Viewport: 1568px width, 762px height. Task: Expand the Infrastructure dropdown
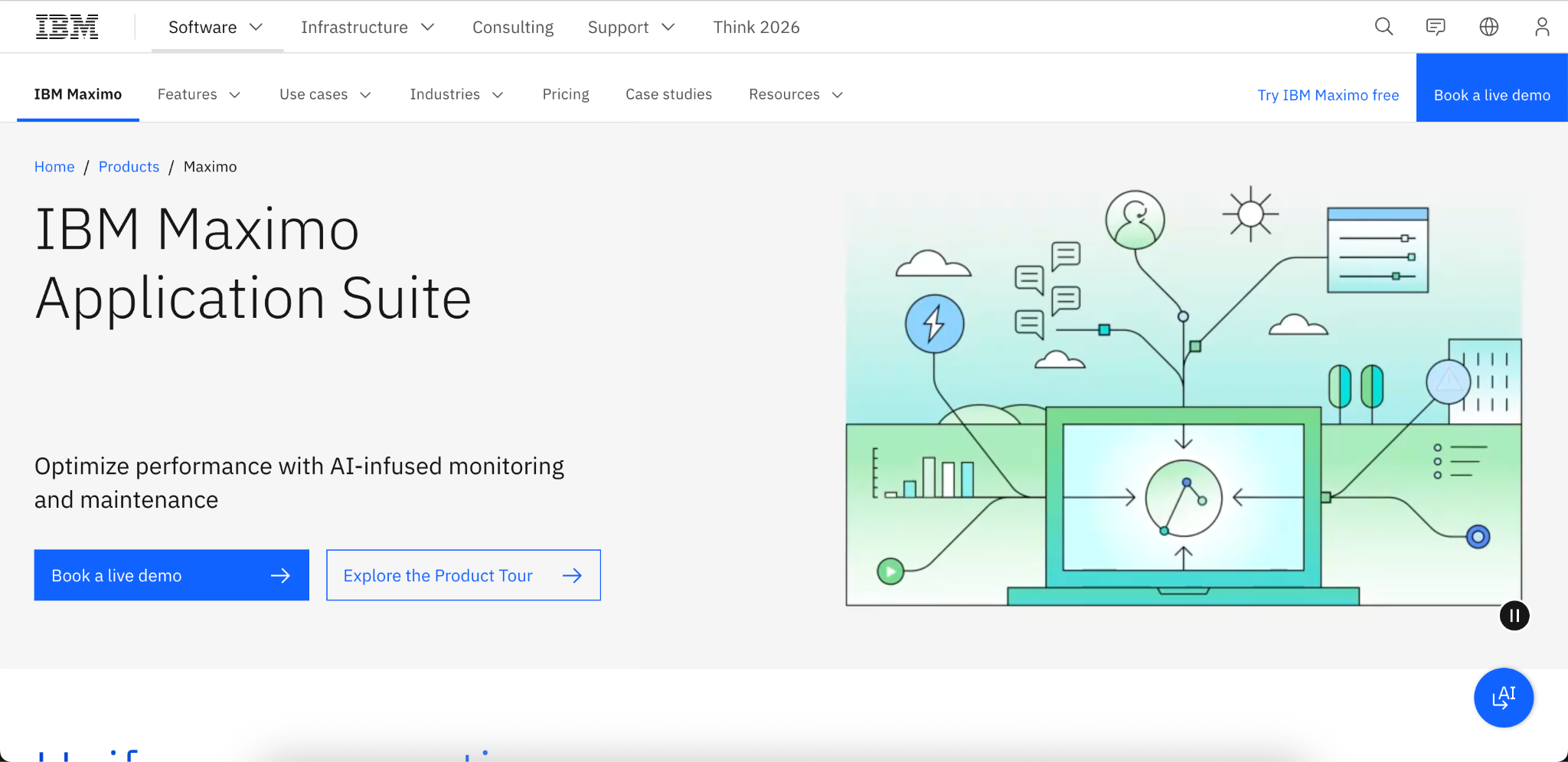367,28
